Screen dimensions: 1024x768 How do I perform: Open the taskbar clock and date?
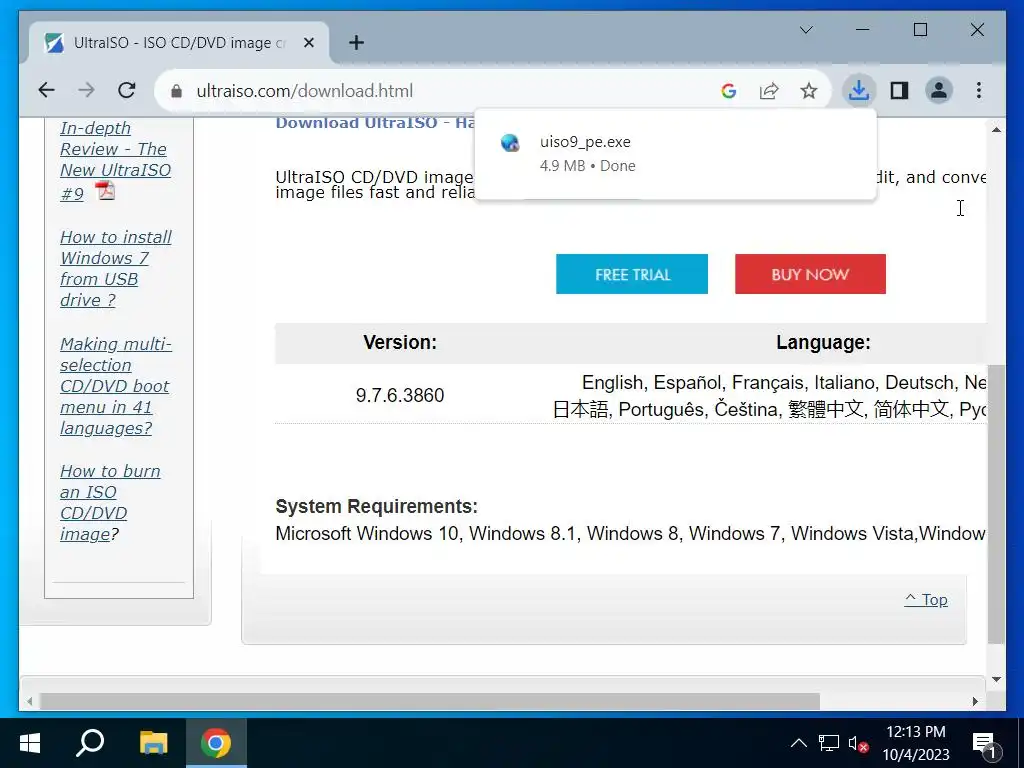click(x=916, y=743)
